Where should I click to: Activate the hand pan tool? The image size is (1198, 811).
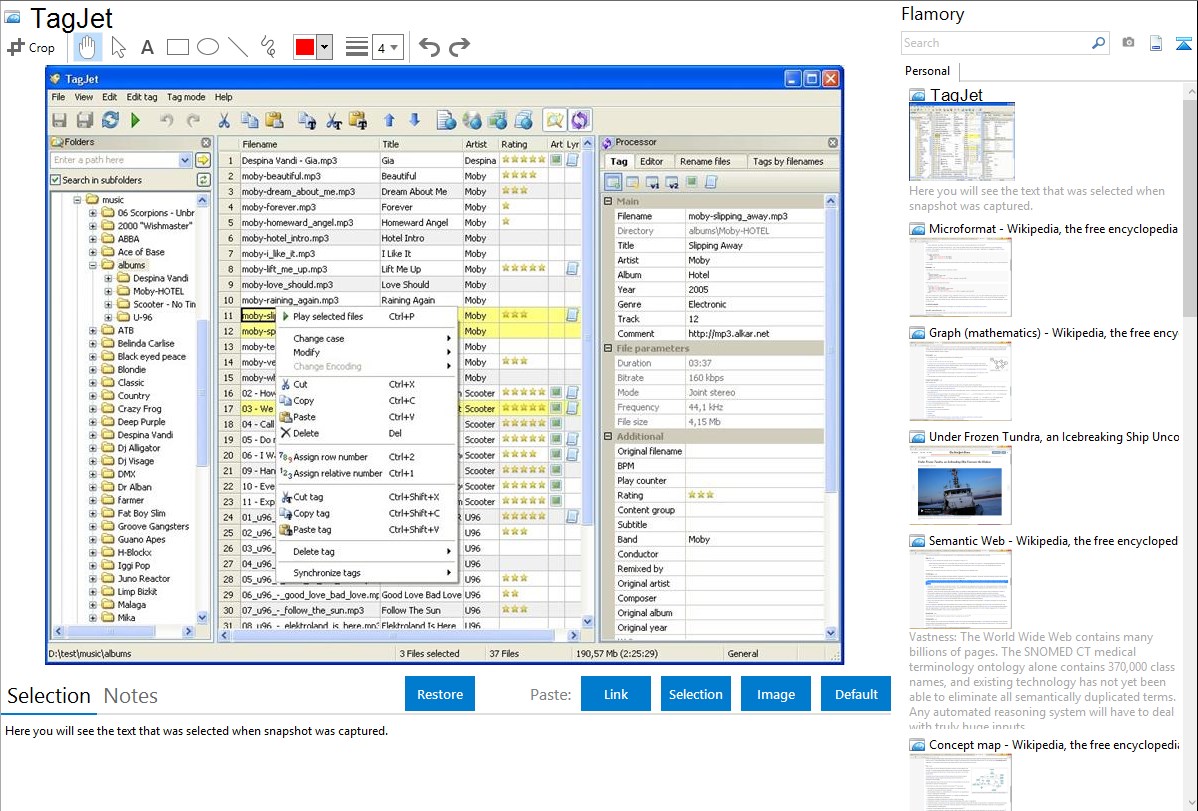coord(87,47)
